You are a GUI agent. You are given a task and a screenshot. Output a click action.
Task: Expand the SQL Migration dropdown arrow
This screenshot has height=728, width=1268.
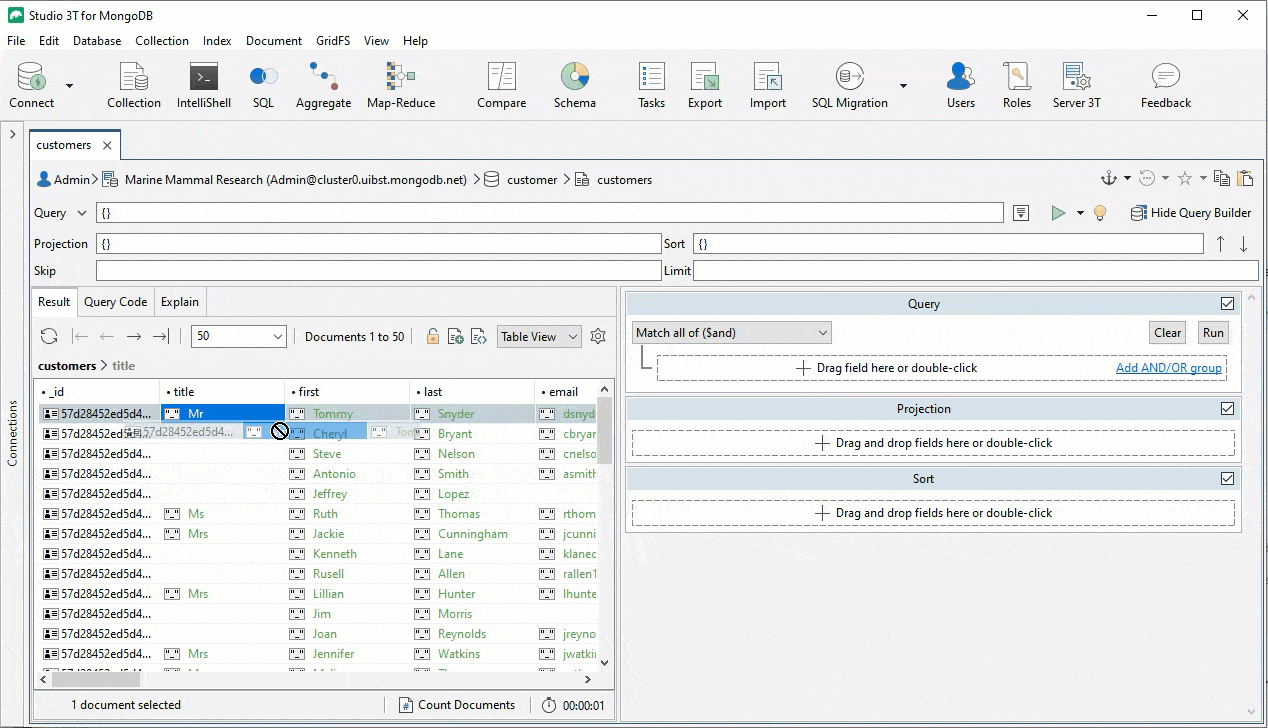903,86
